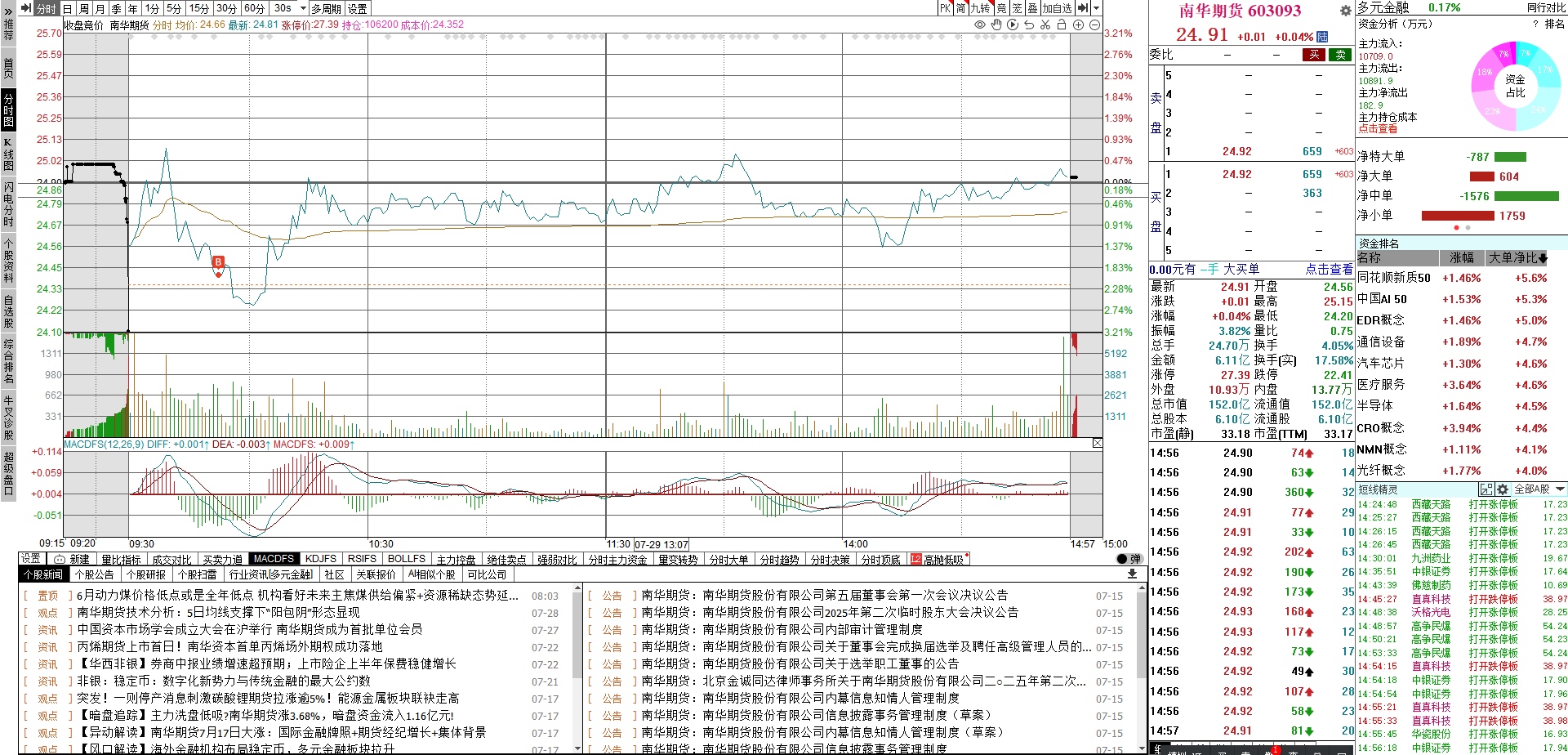This screenshot has height=755, width=1568.
Task: Open 个股资料 in the left sidebar
Action: [8, 259]
